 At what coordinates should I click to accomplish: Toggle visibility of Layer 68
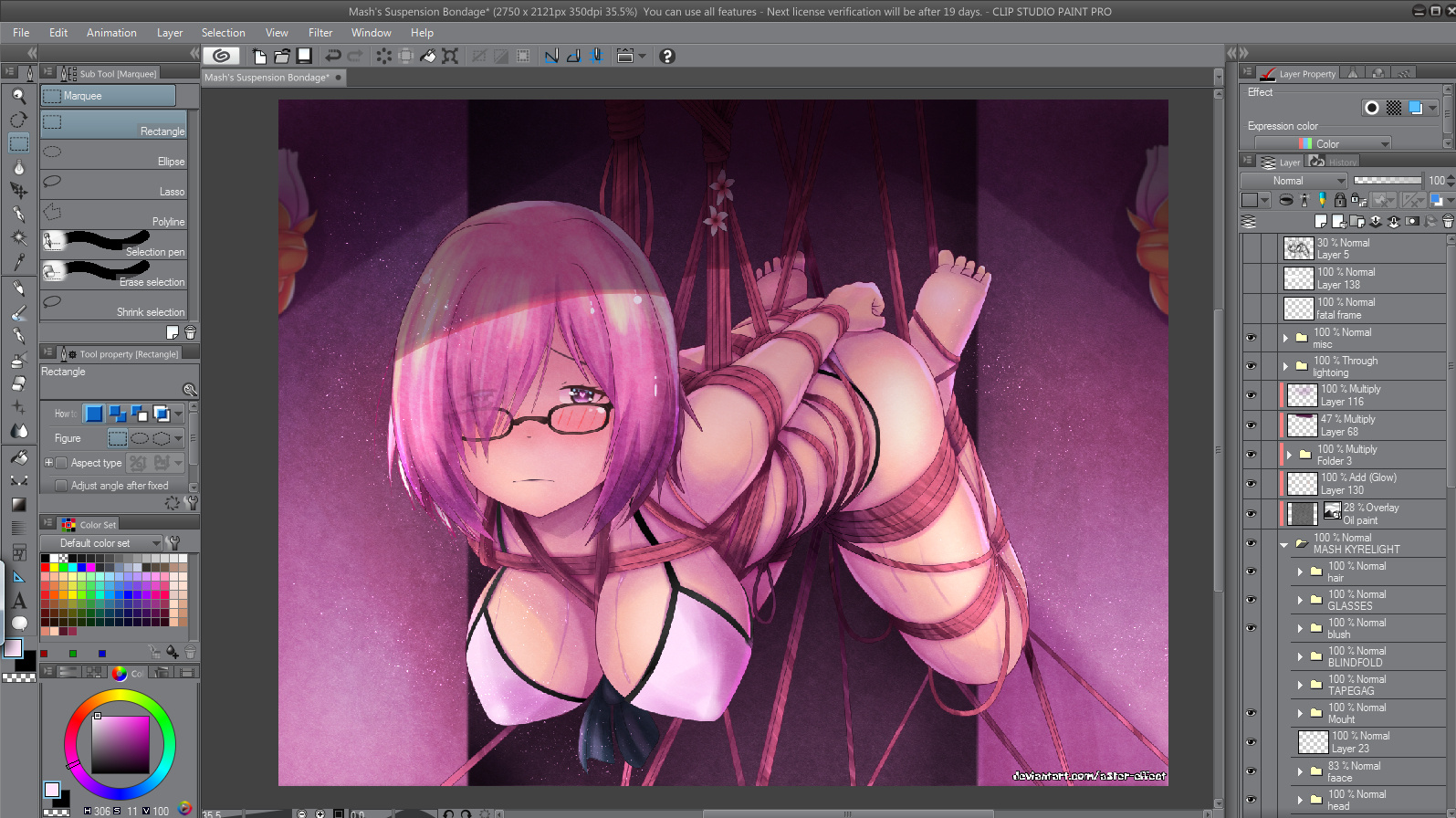pyautogui.click(x=1251, y=425)
